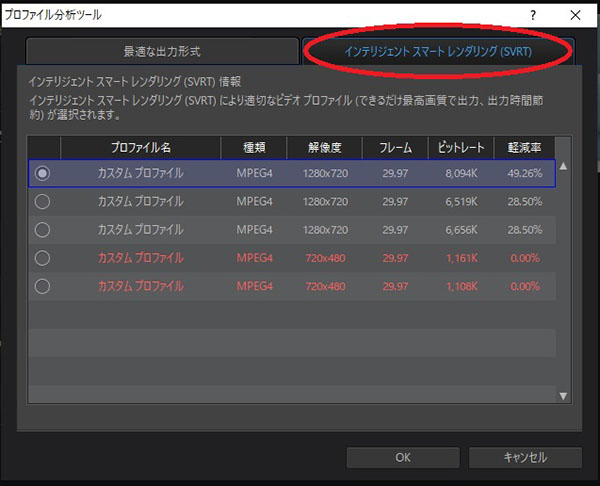
Task: Click the 49.26% reduction rate cell
Action: coord(525,173)
